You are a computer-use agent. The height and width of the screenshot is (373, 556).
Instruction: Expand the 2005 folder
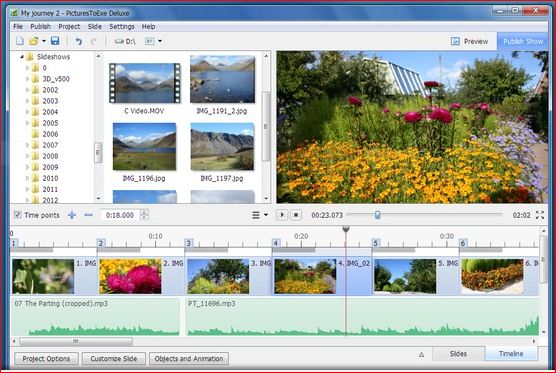[28, 123]
